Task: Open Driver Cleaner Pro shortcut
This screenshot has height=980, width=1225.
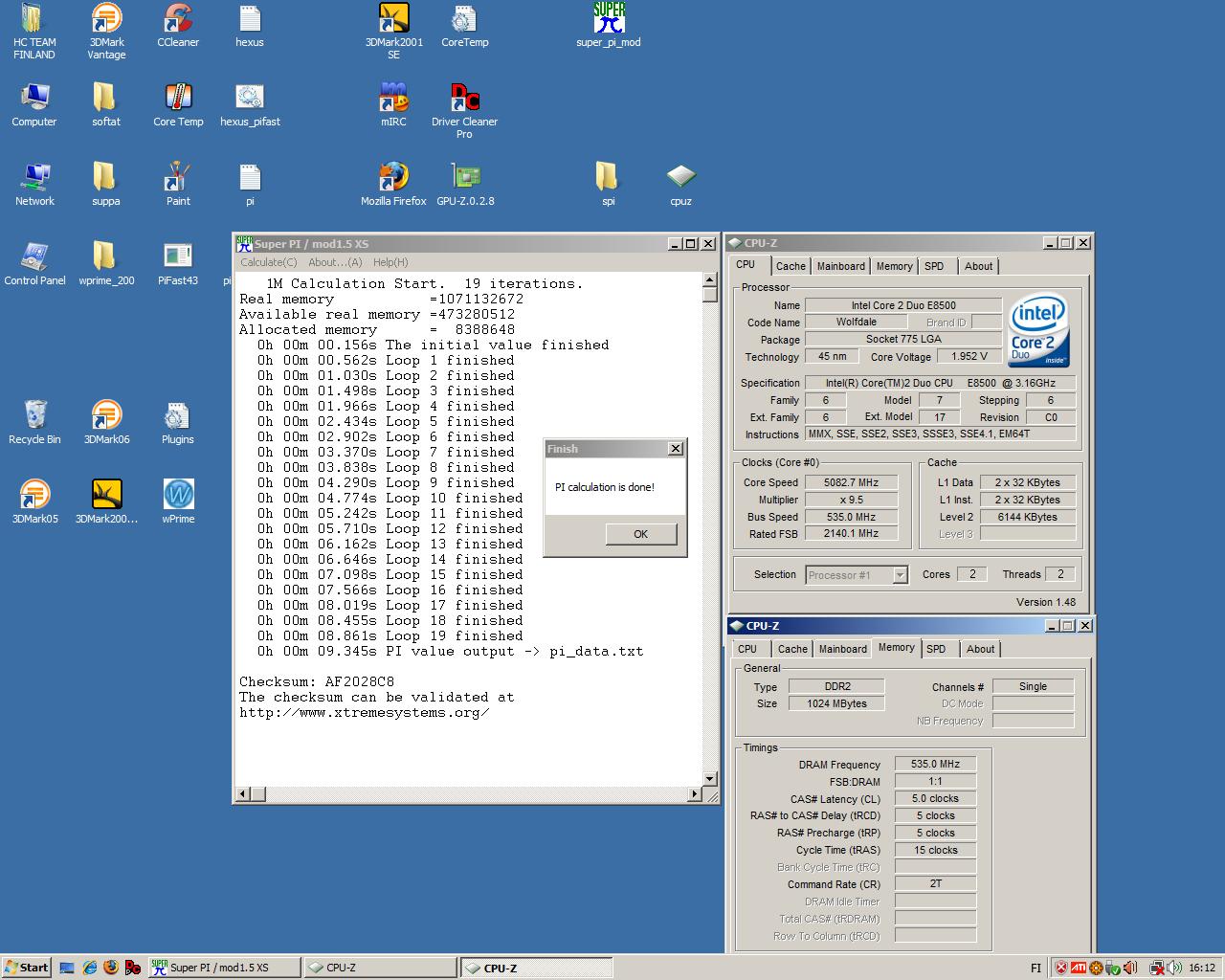Action: [465, 110]
